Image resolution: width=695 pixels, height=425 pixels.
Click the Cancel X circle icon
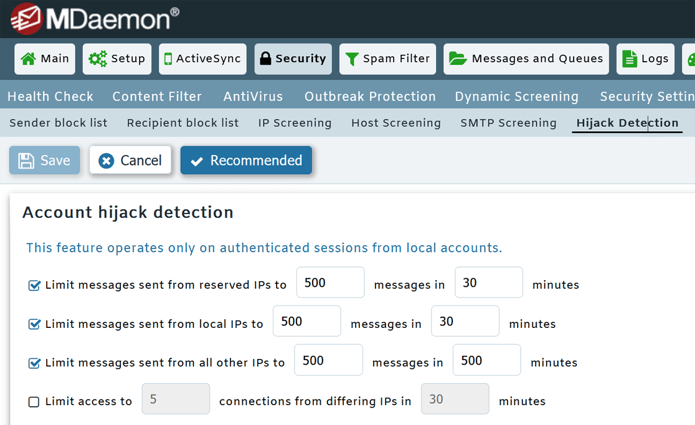[106, 160]
